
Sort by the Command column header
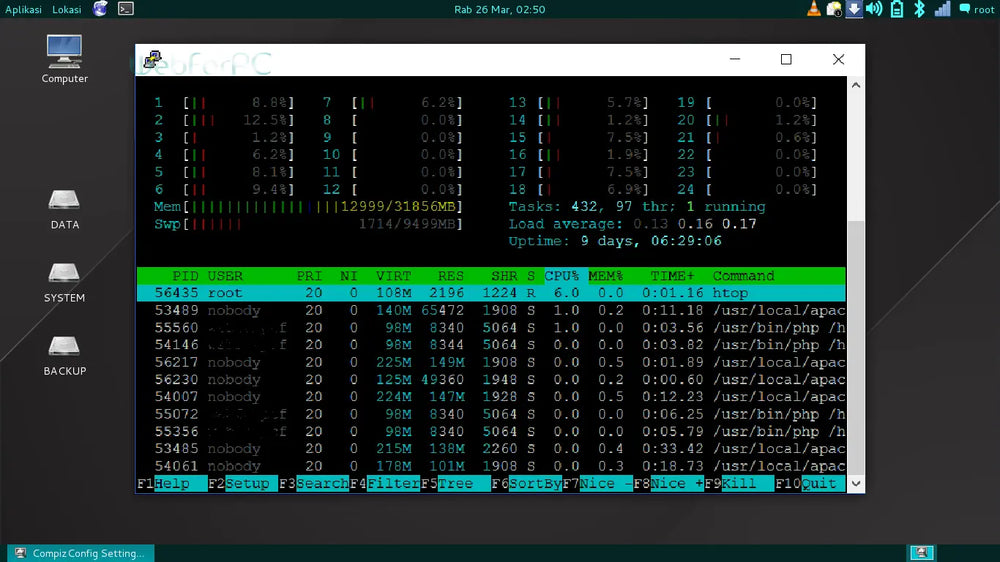tap(744, 276)
